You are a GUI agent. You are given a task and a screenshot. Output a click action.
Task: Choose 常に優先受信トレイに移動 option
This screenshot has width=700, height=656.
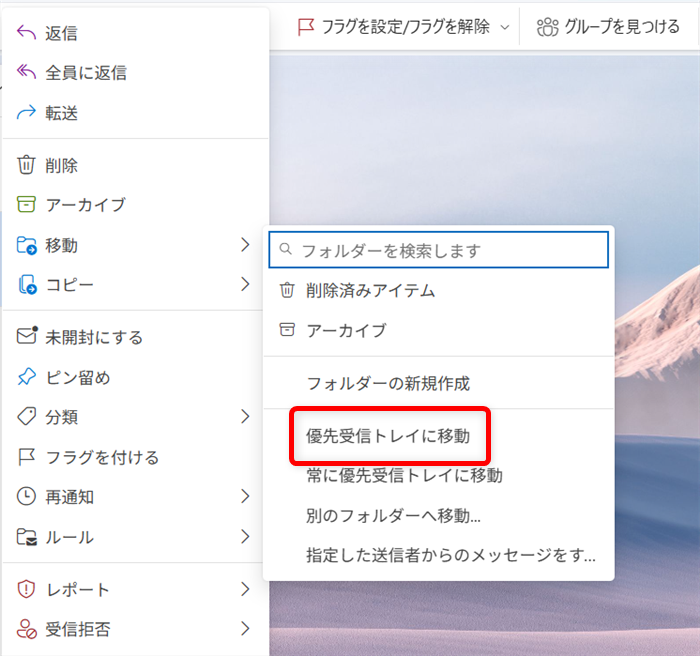404,476
